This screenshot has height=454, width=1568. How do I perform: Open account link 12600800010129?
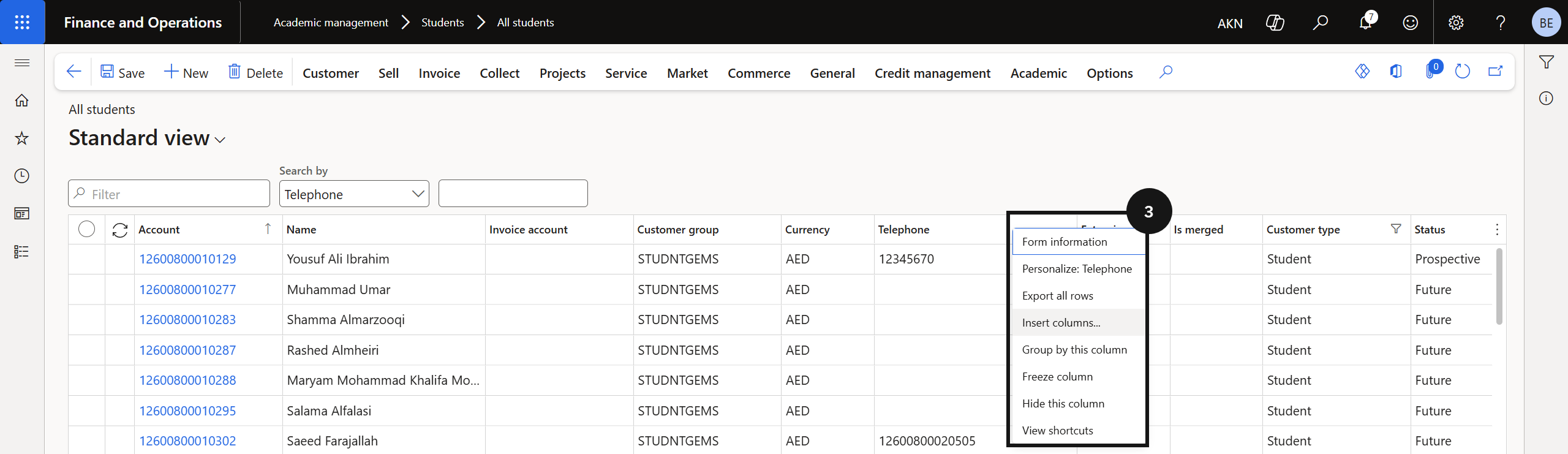click(187, 259)
